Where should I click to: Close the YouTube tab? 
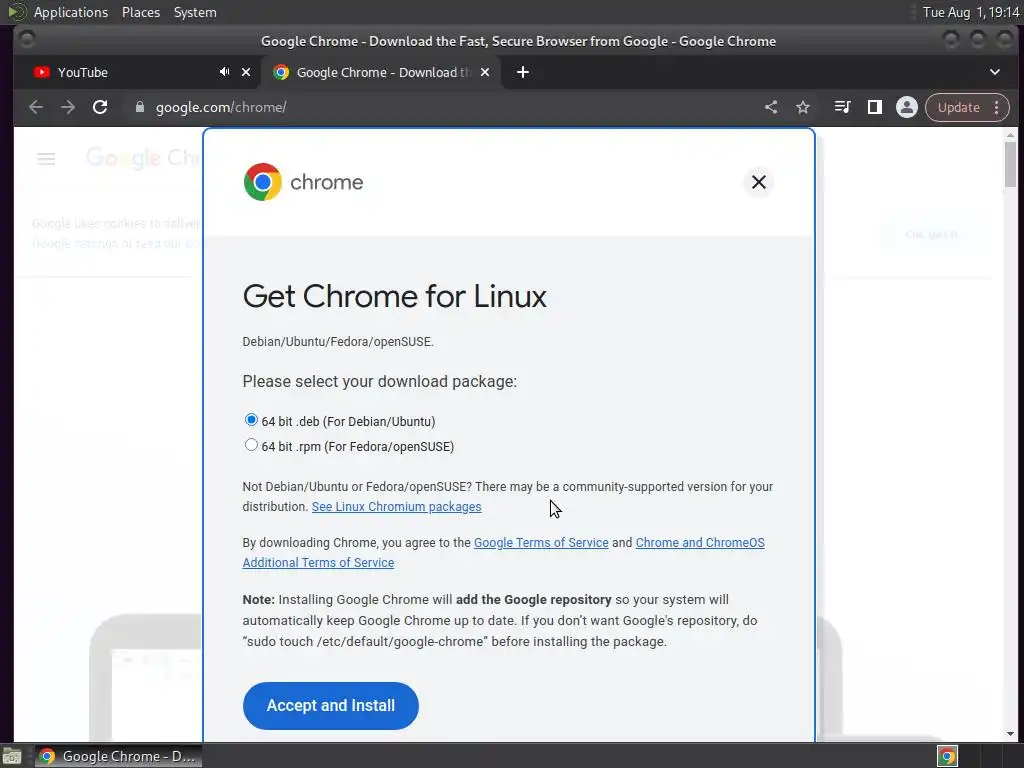pyautogui.click(x=246, y=72)
